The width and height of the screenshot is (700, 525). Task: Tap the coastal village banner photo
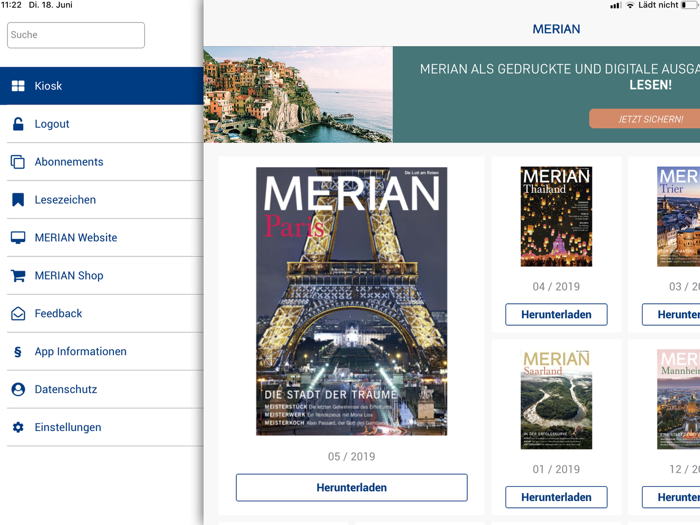pos(298,95)
